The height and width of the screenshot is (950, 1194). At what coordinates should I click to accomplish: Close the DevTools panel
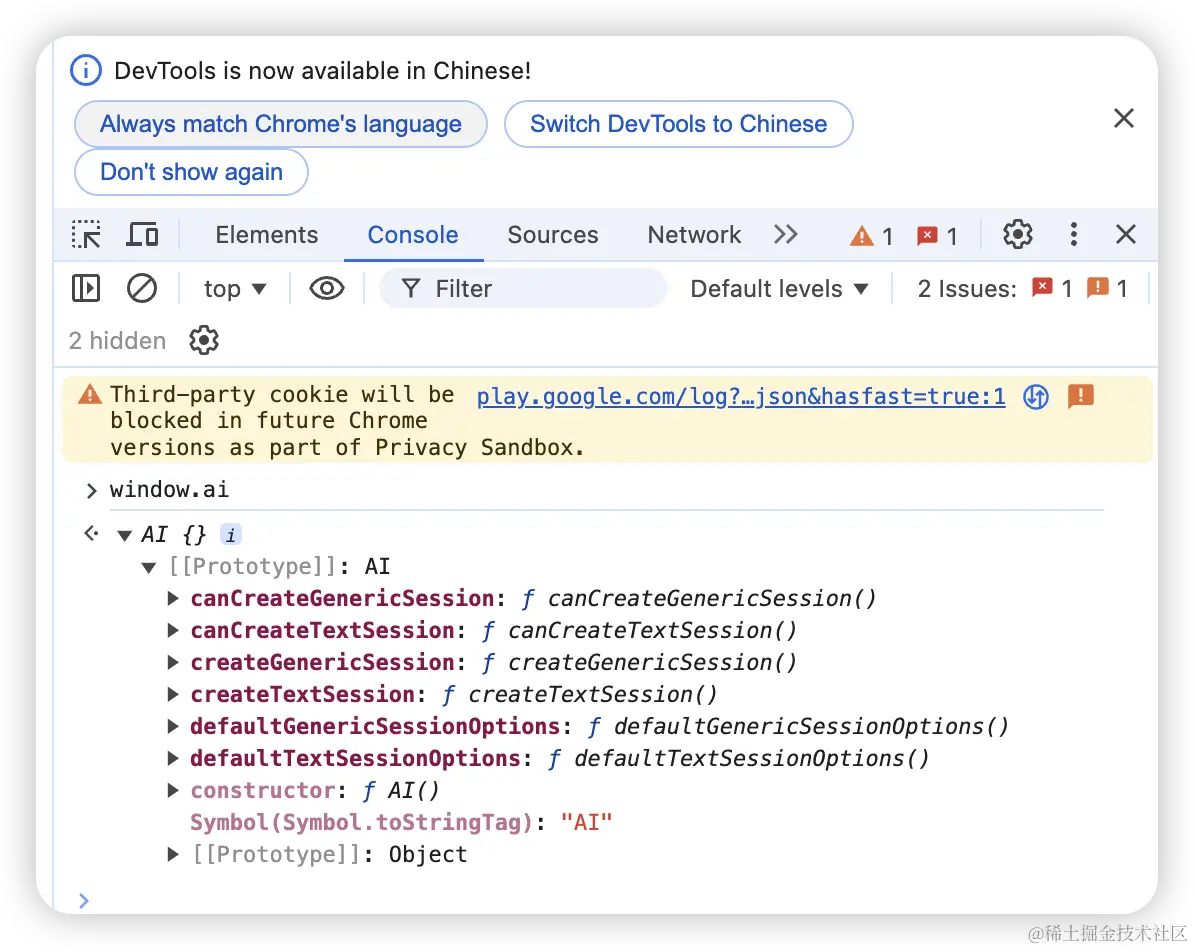1125,234
